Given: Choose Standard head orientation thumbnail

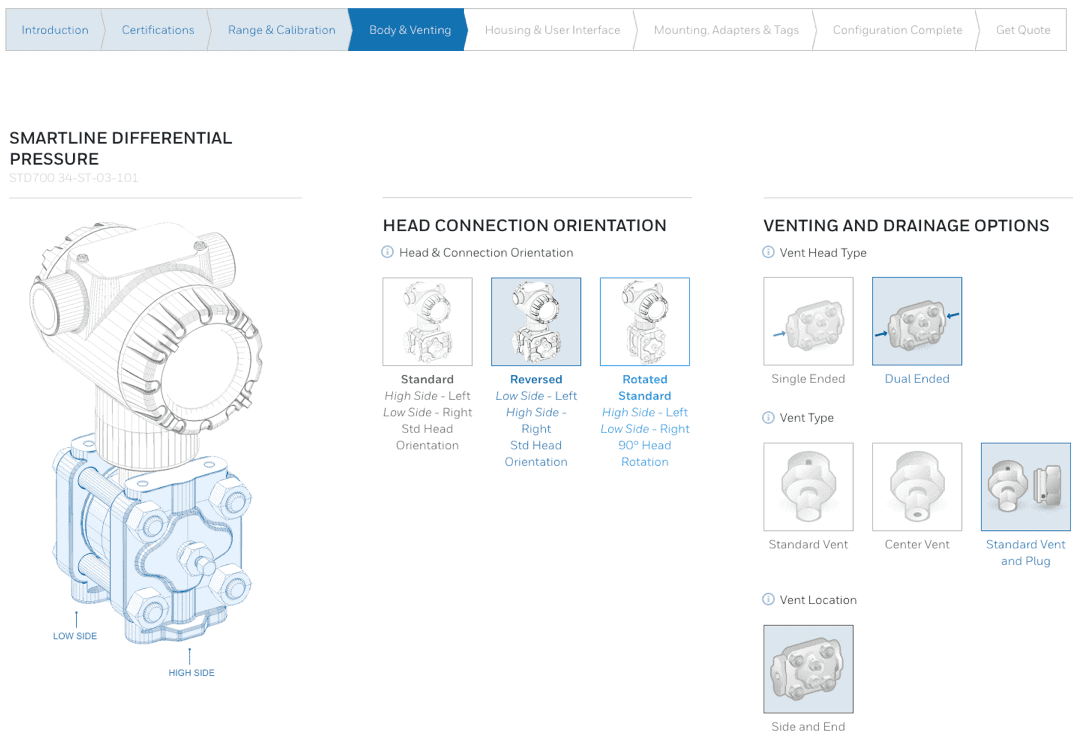Looking at the screenshot, I should pos(428,321).
